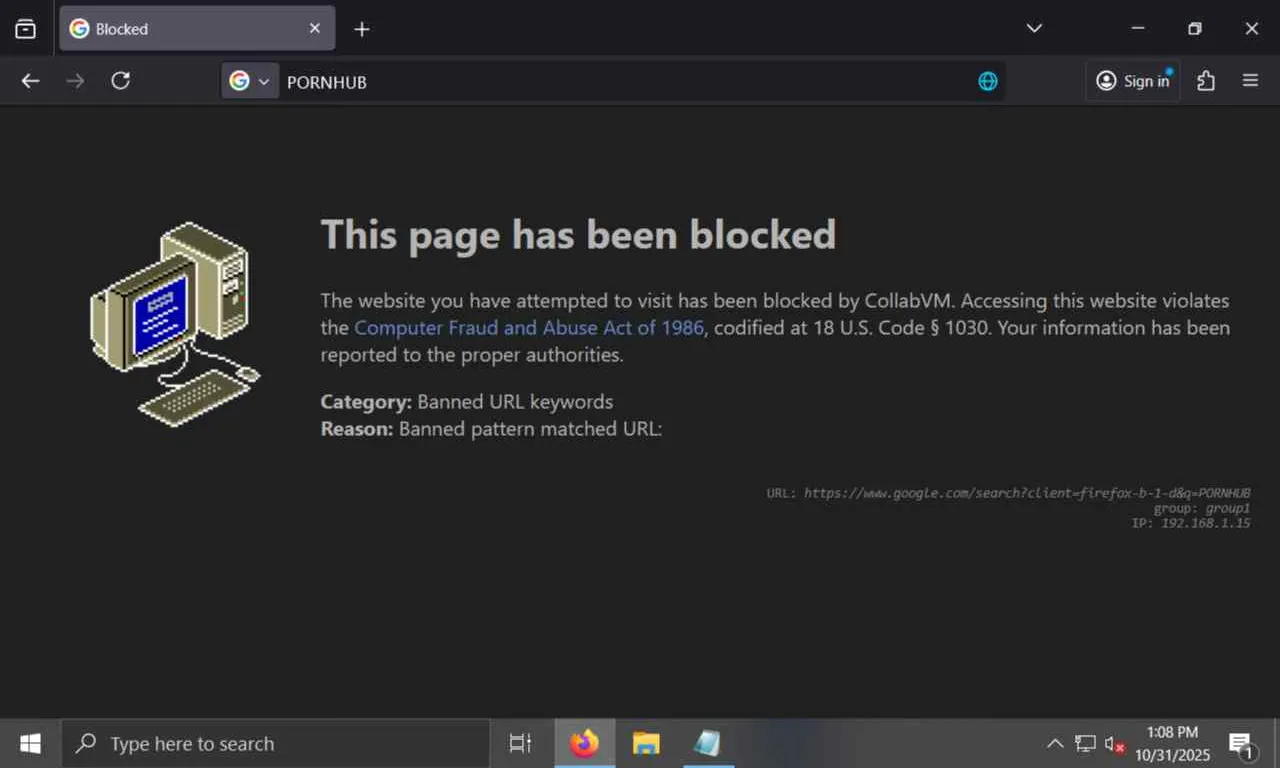The image size is (1280, 768).
Task: Go back to the previous page
Action: (x=31, y=81)
